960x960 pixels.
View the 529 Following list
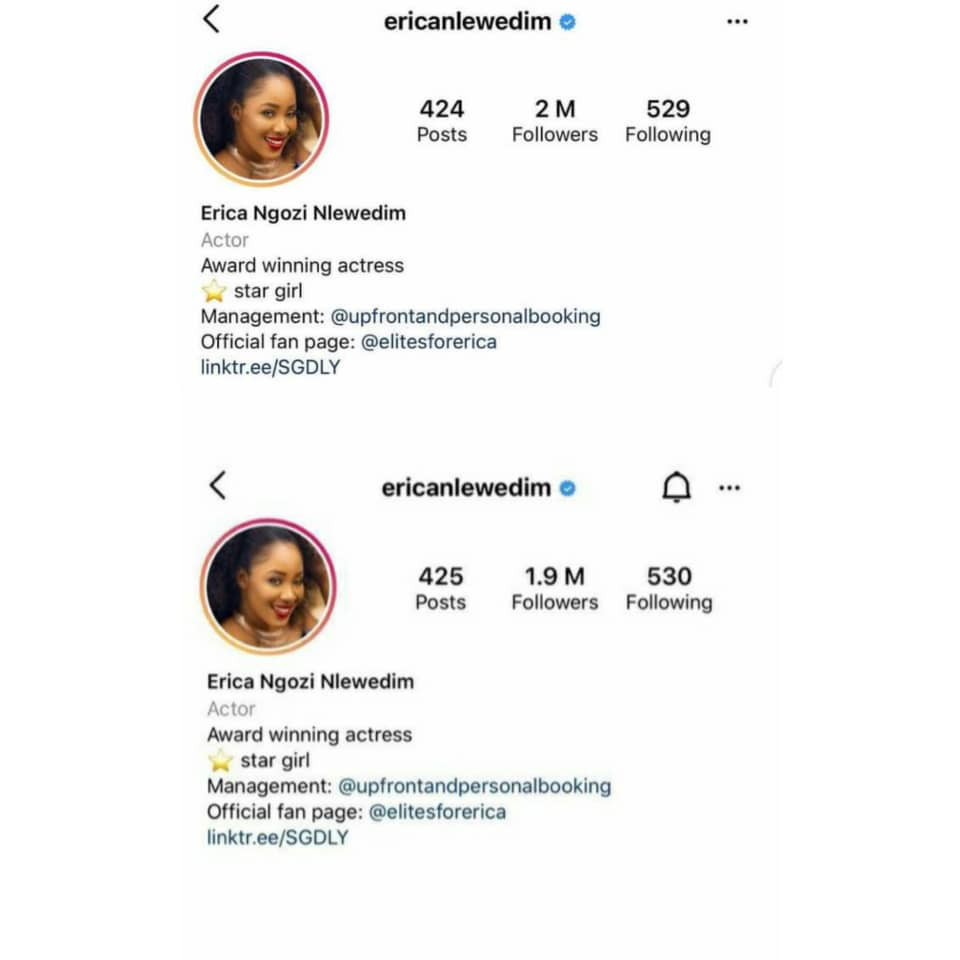click(x=668, y=121)
